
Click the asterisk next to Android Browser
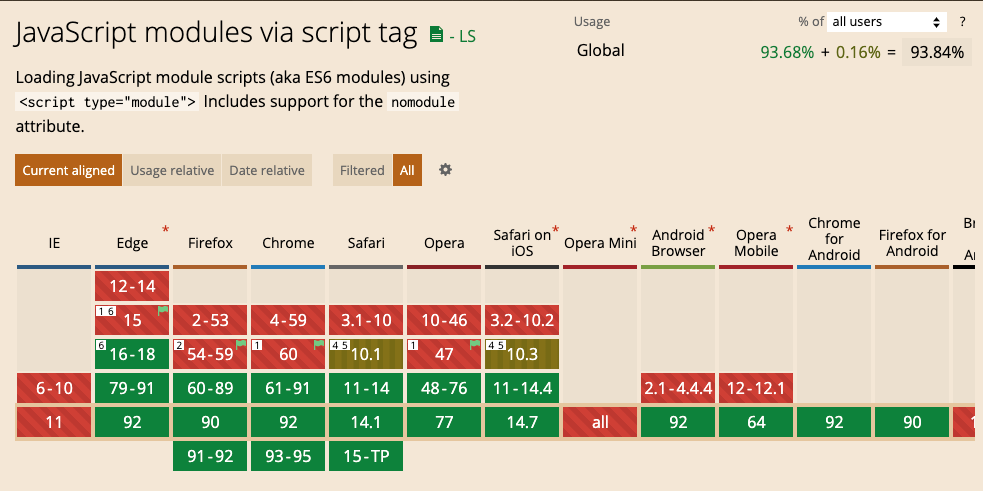(x=712, y=230)
